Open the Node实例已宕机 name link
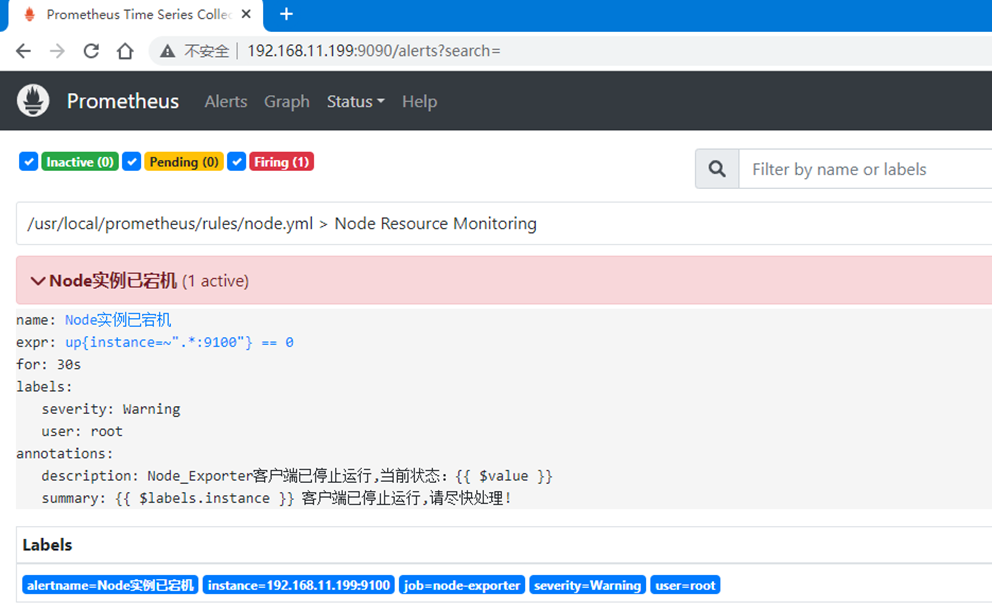Image resolution: width=992 pixels, height=610 pixels. (118, 320)
